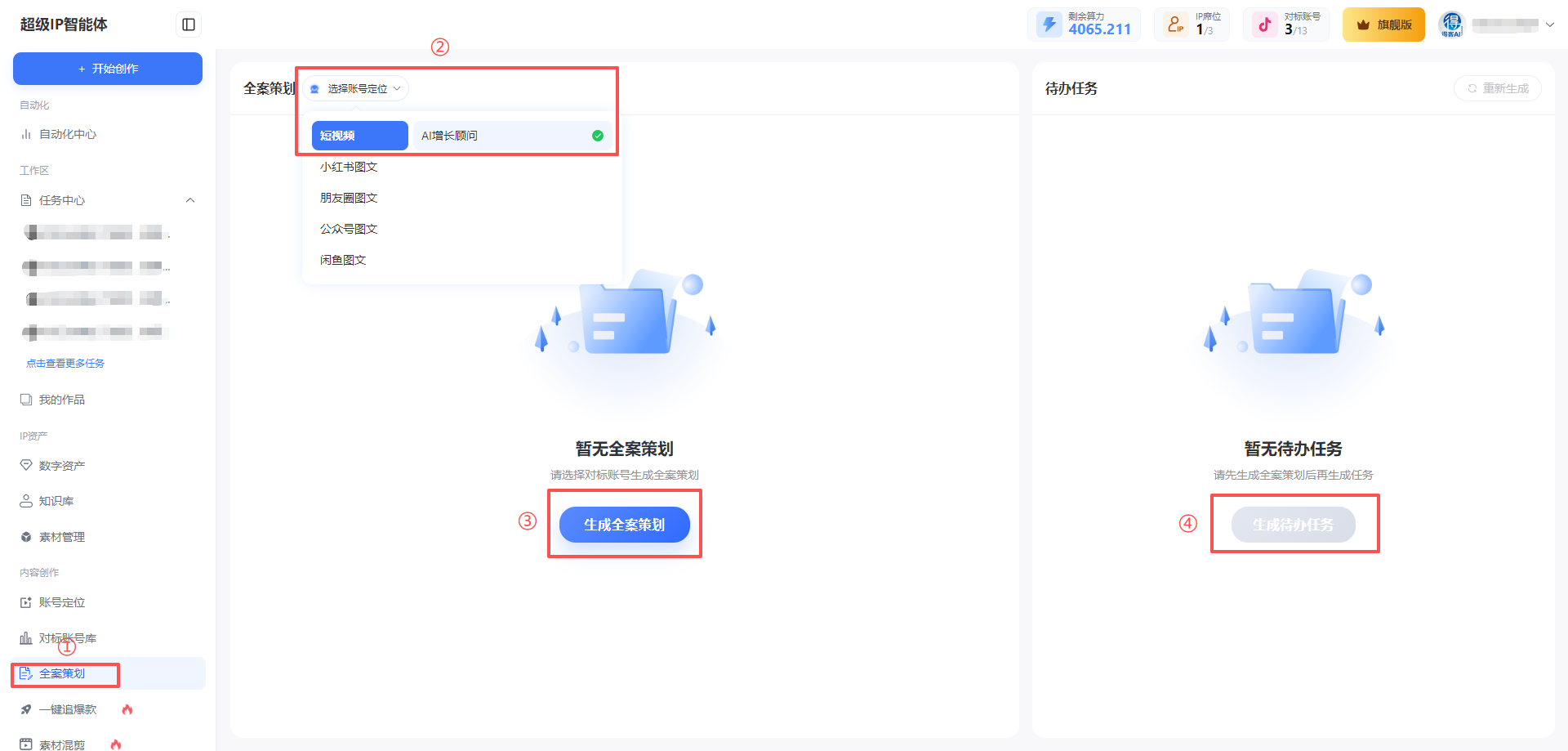Click the IP席位 person icon
This screenshot has height=751, width=1568.
point(1175,25)
